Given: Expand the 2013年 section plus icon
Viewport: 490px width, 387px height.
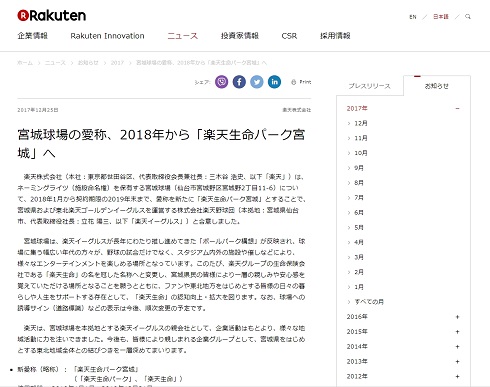Looking at the screenshot, I should point(457,362).
